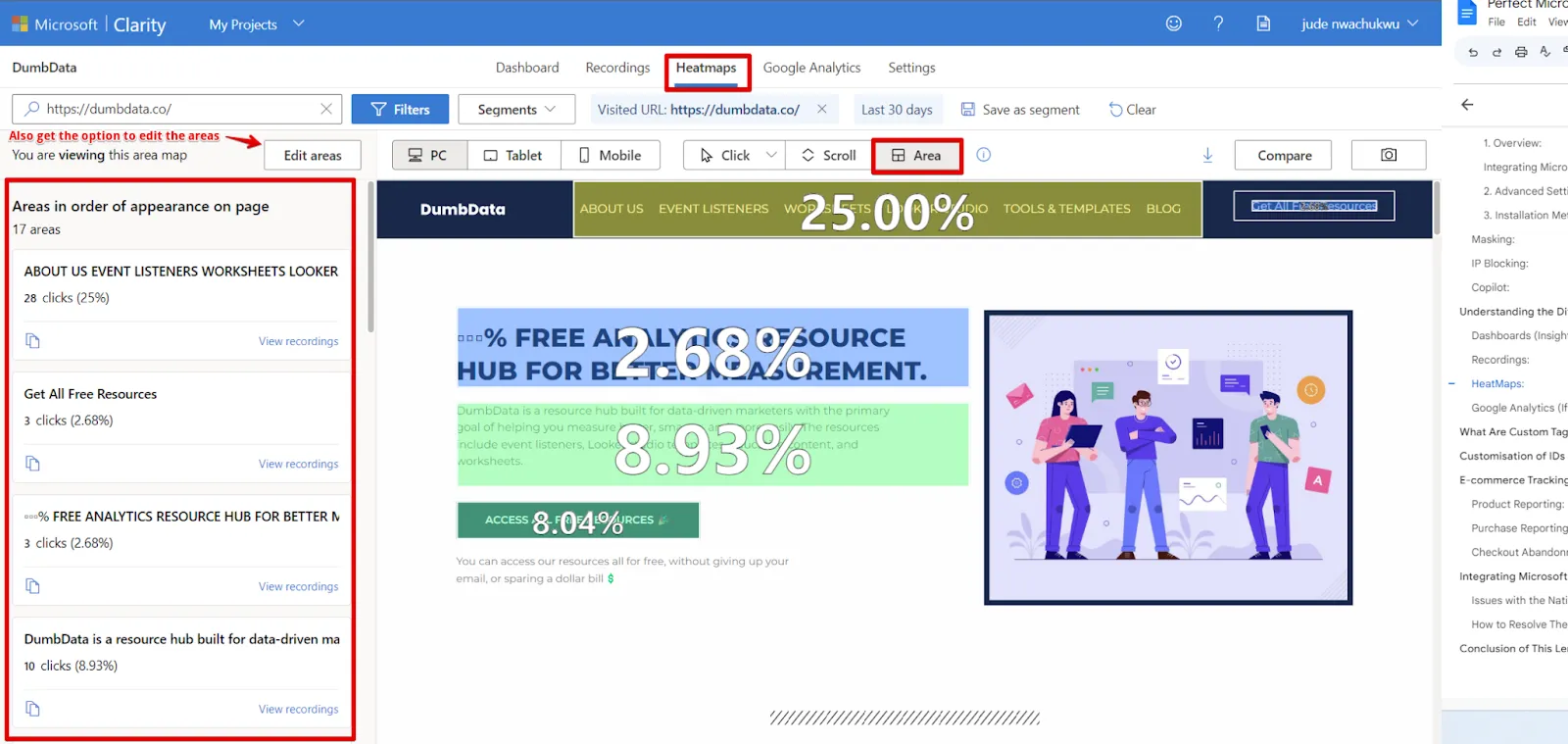Copy icon under FREE ANALYTICS RESOURCE HUB card
This screenshot has height=744, width=1568.
32,586
